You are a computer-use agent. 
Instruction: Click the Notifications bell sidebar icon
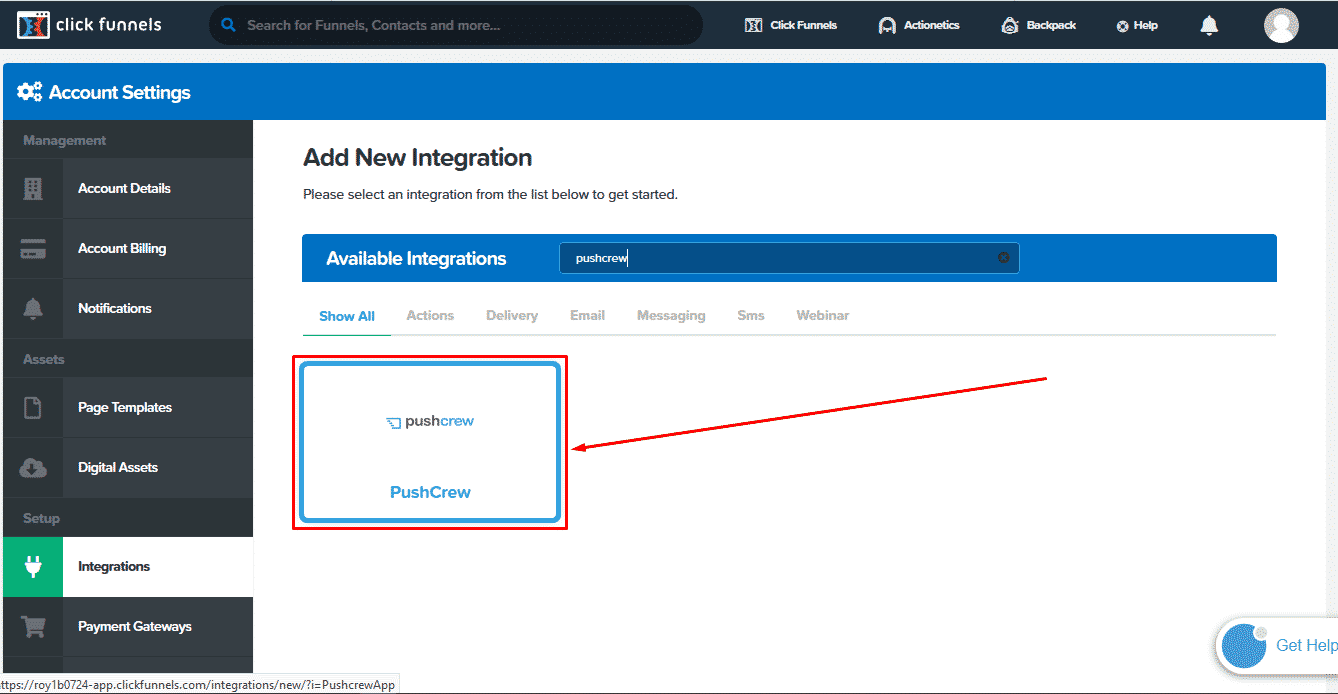pyautogui.click(x=33, y=308)
